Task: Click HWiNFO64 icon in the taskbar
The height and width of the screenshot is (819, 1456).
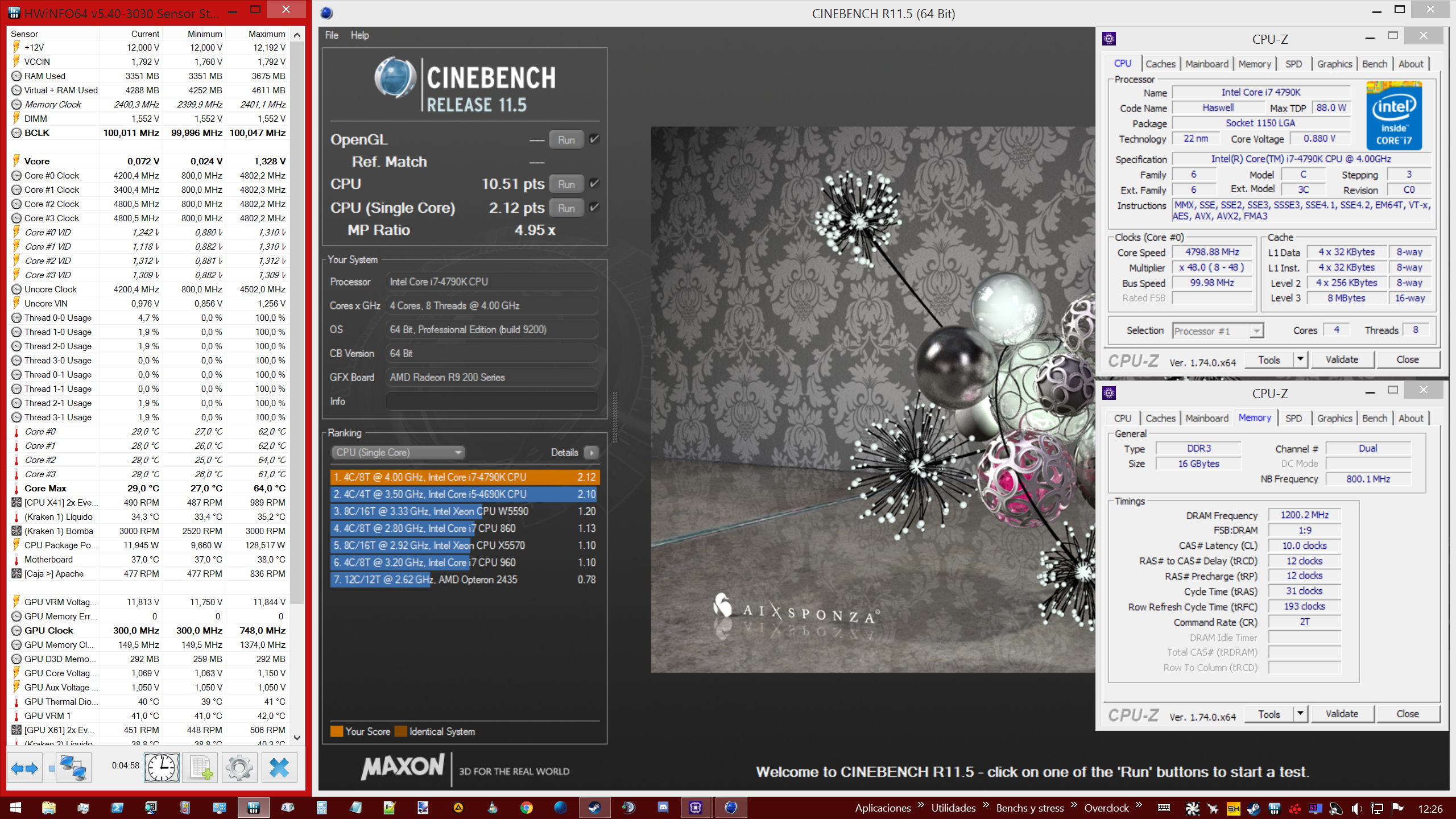Action: click(254, 808)
